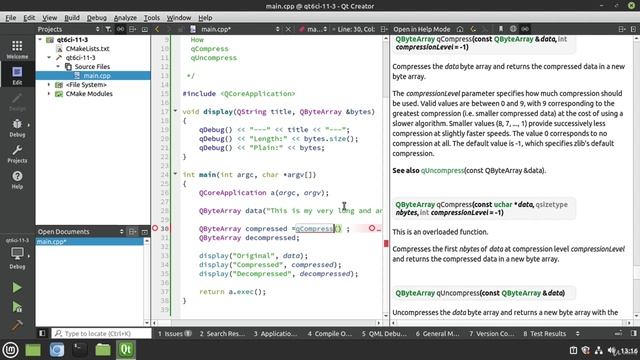The image size is (640, 360).
Task: Click in the Type to locate field
Action: pyautogui.click(x=101, y=333)
